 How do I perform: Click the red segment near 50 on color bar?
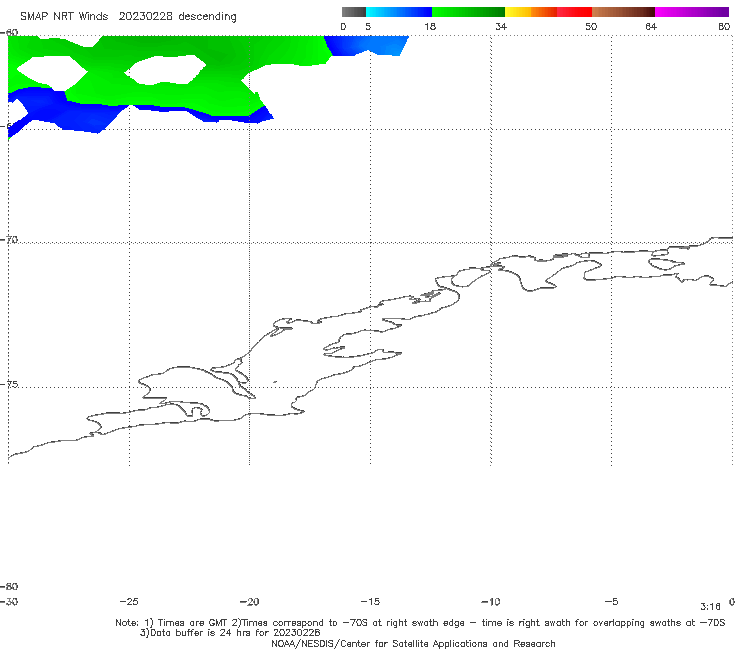pos(574,12)
